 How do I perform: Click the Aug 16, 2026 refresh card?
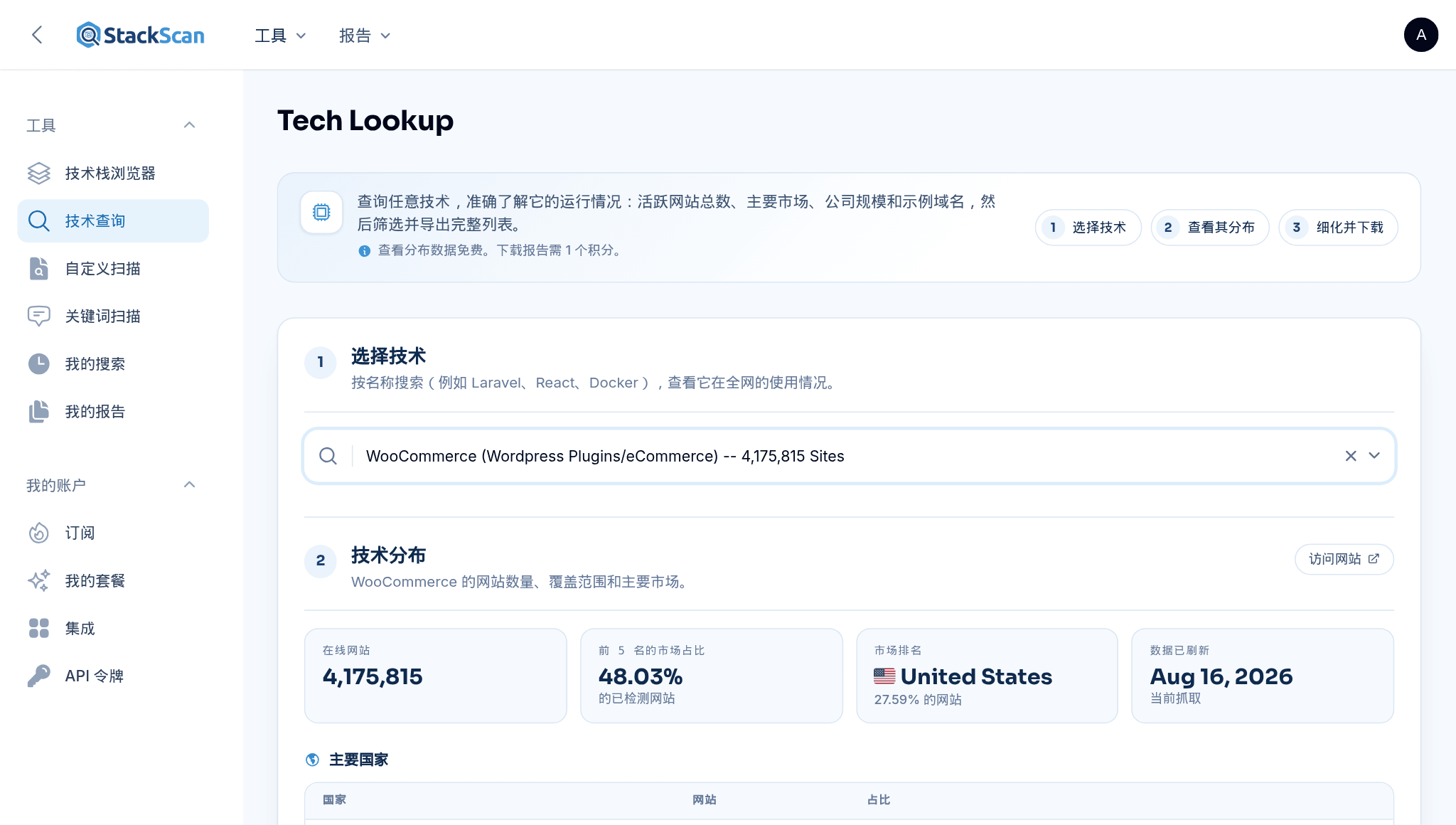1263,676
